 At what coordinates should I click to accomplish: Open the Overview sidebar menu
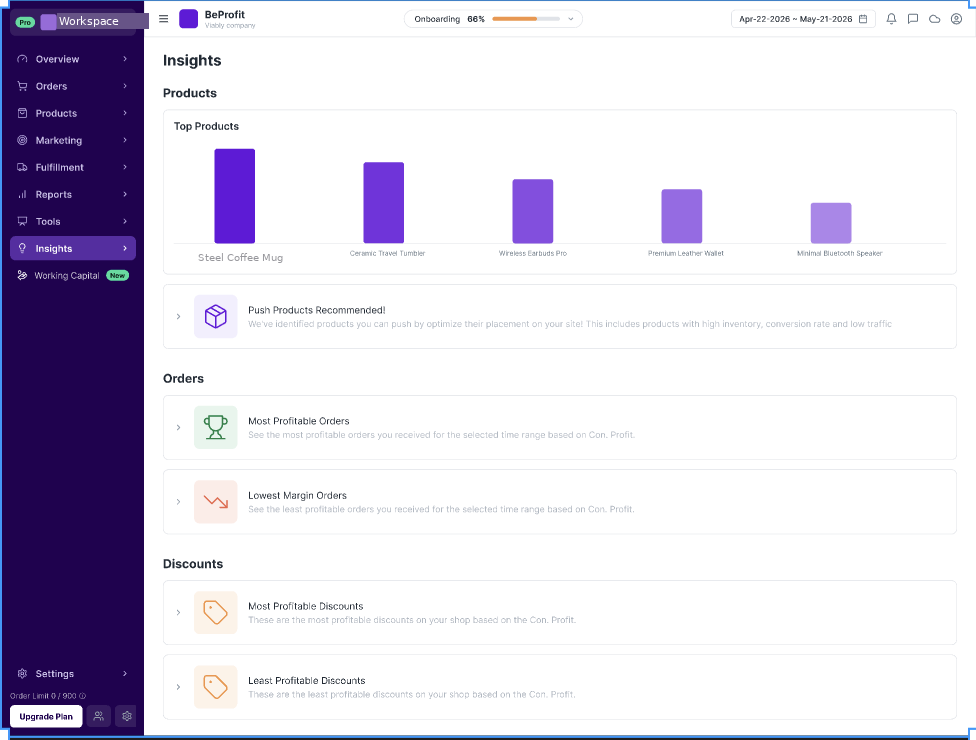[73, 59]
